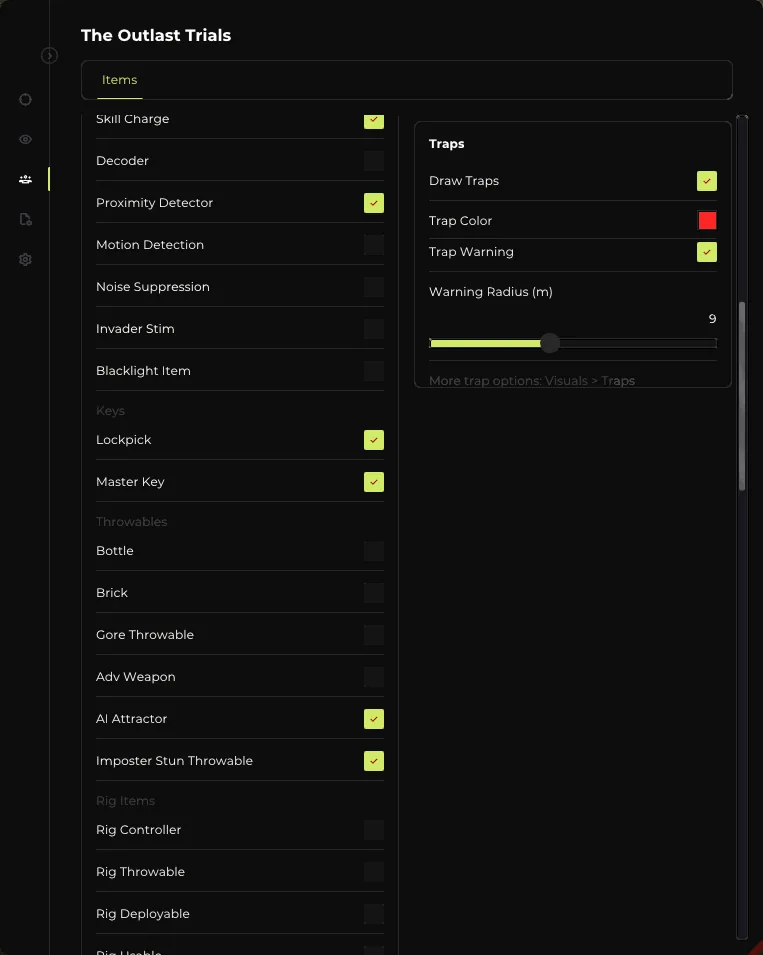Open the players group sidebar icon
The width and height of the screenshot is (763, 955).
point(25,179)
